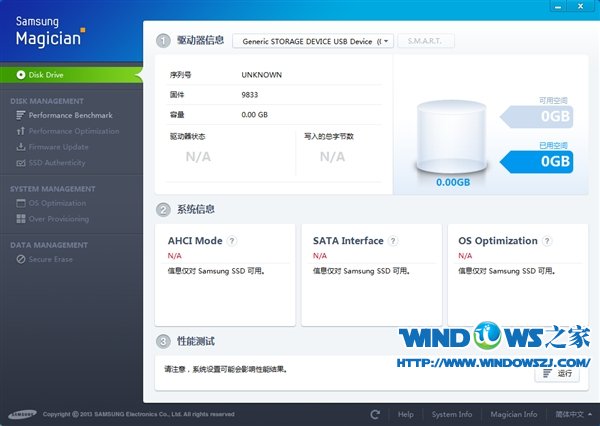Click the S.M.A.R.T. button
Screen dimensions: 600x426
pyautogui.click(x=426, y=42)
